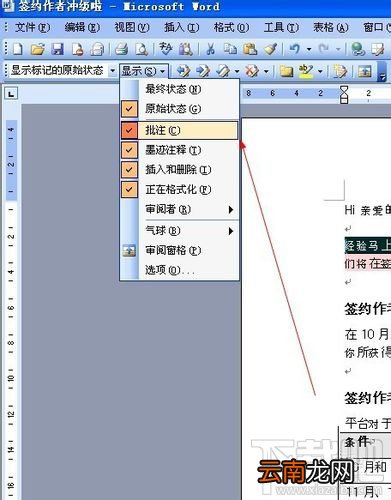Image resolution: width=391 pixels, height=500 pixels.
Task: Open the Reject change dropdown arrow
Action: coord(266,71)
